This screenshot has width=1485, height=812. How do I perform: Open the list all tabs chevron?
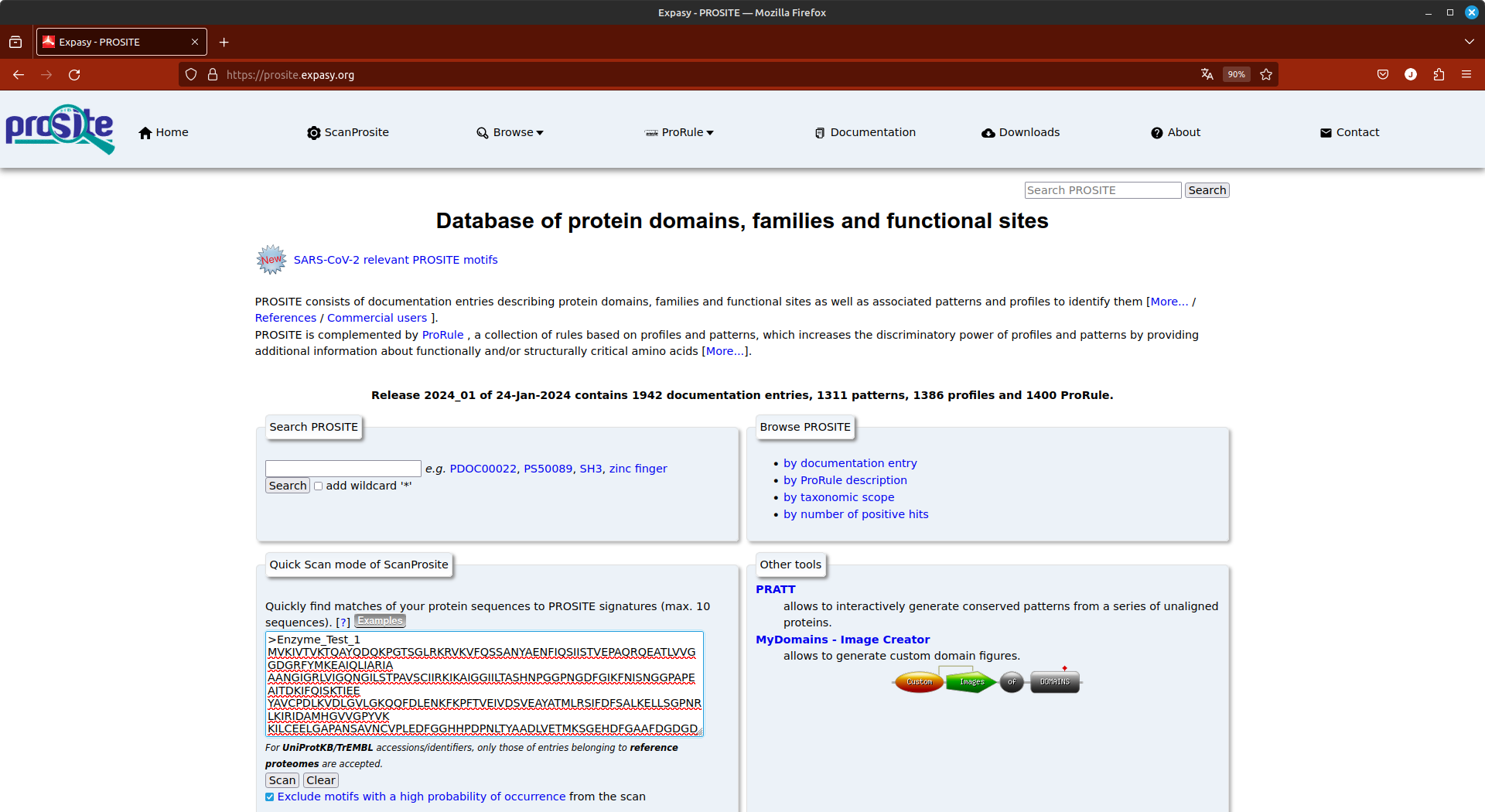[1469, 42]
